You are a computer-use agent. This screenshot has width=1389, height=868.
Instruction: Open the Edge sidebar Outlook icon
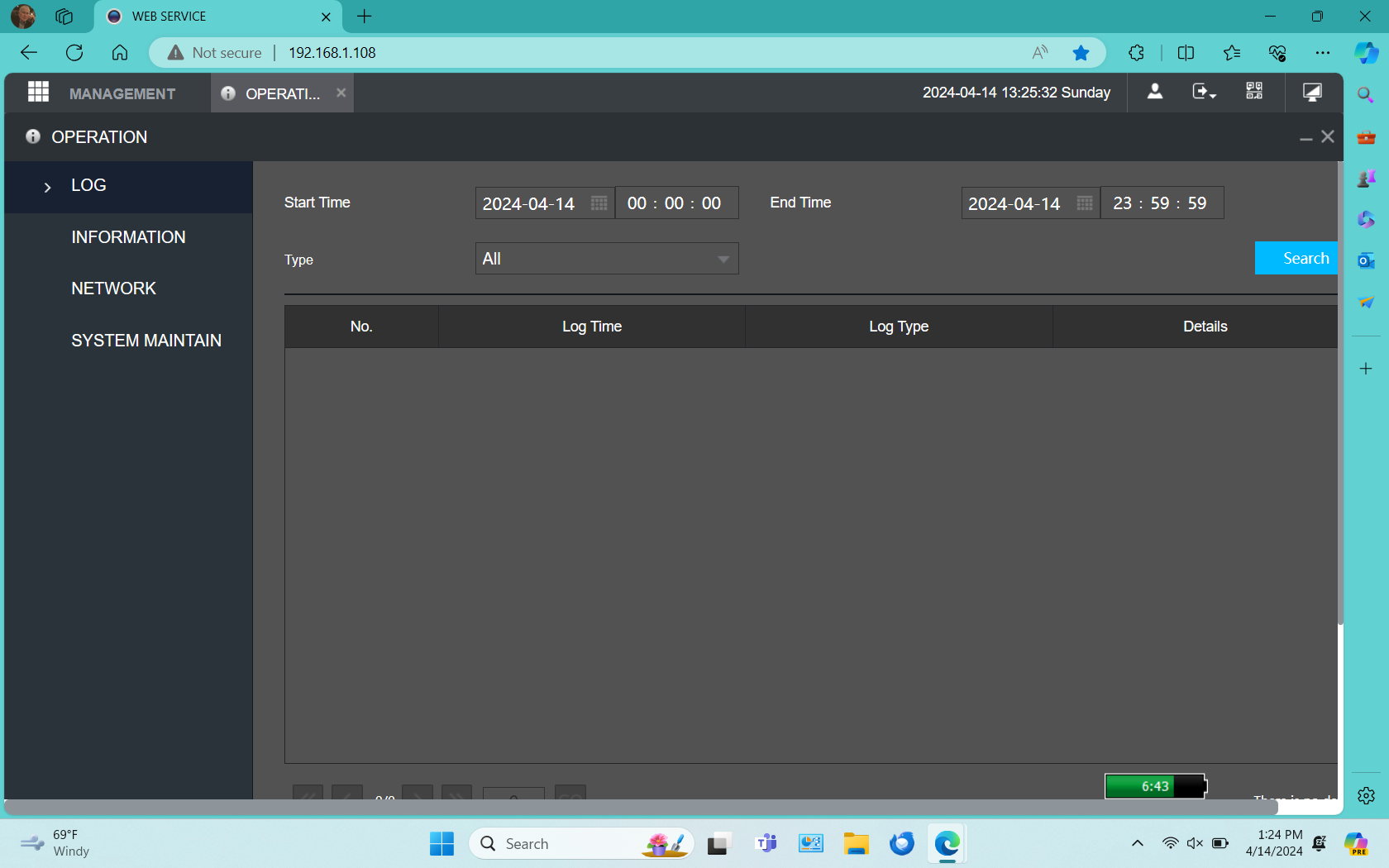coord(1366,260)
